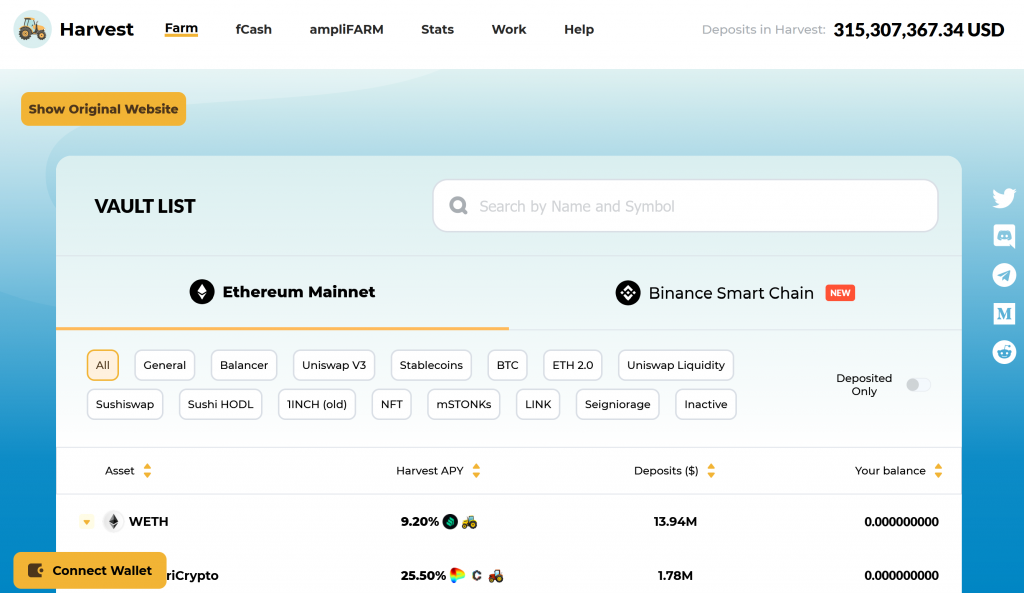Switch to the Ethereum Mainnet tab
The image size is (1024, 593).
(282, 292)
